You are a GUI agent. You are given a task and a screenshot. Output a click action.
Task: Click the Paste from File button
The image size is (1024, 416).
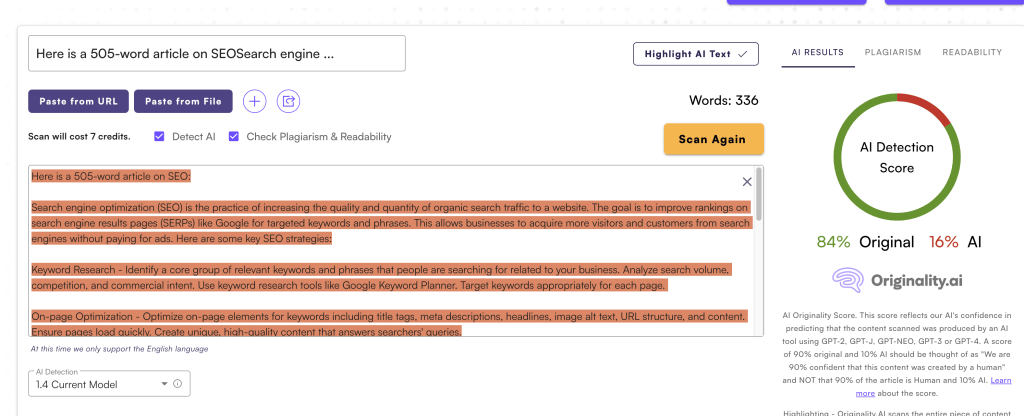[183, 101]
